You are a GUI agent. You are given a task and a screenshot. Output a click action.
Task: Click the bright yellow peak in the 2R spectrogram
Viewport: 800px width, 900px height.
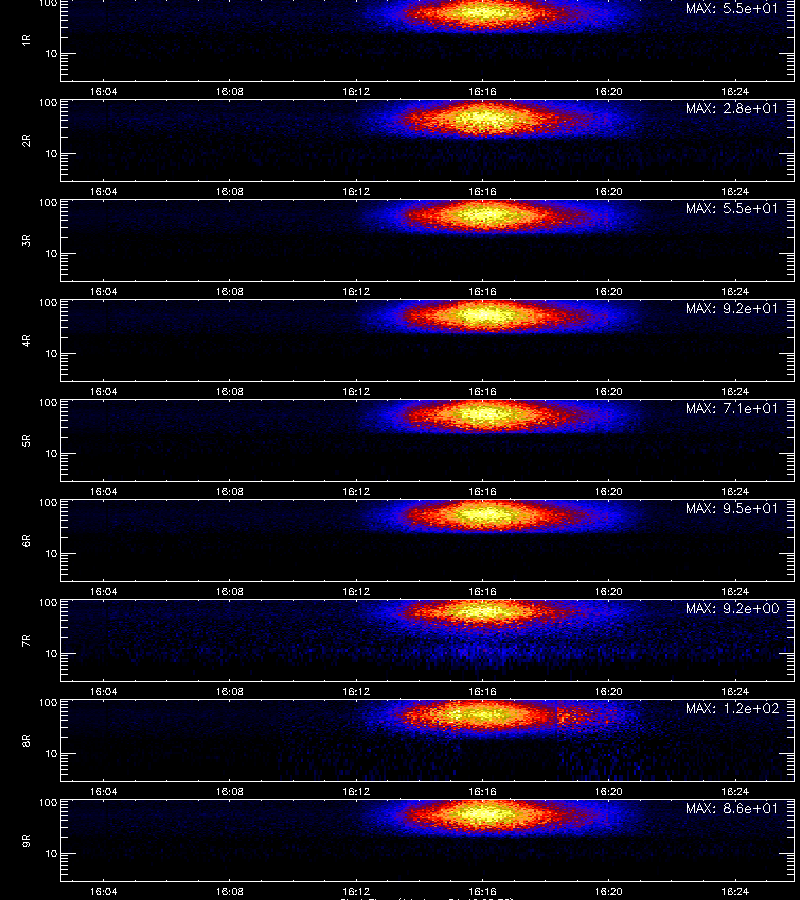483,119
